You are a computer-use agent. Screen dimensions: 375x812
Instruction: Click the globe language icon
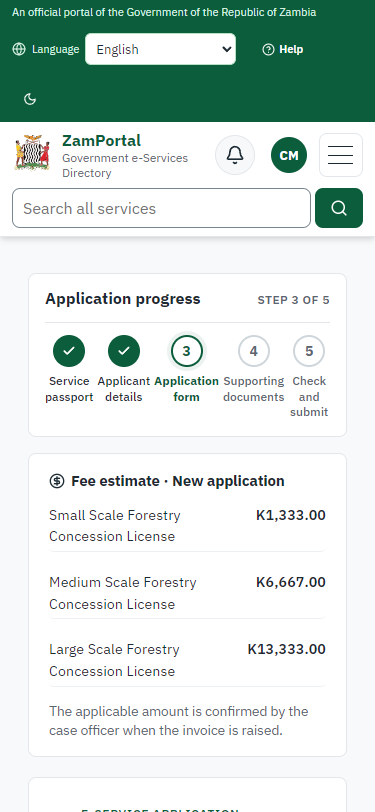point(19,49)
